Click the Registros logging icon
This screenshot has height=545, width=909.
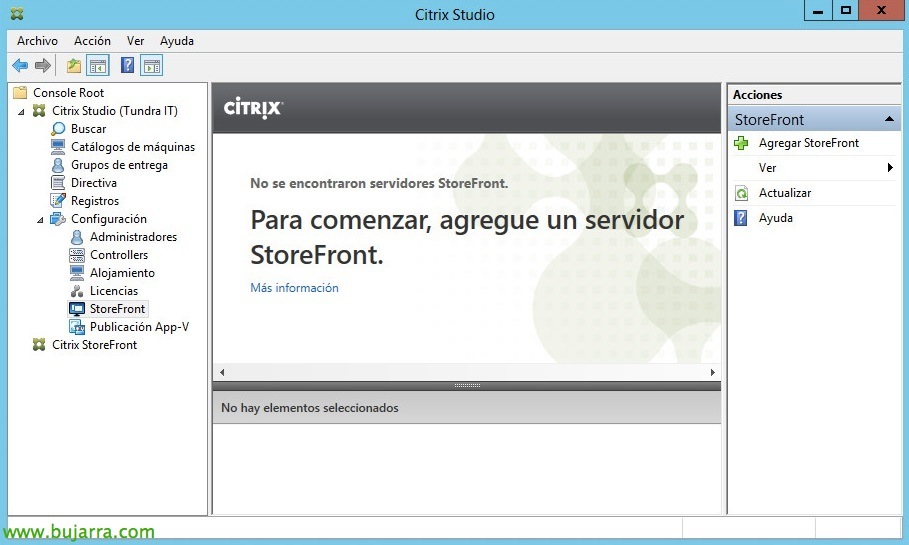(58, 201)
